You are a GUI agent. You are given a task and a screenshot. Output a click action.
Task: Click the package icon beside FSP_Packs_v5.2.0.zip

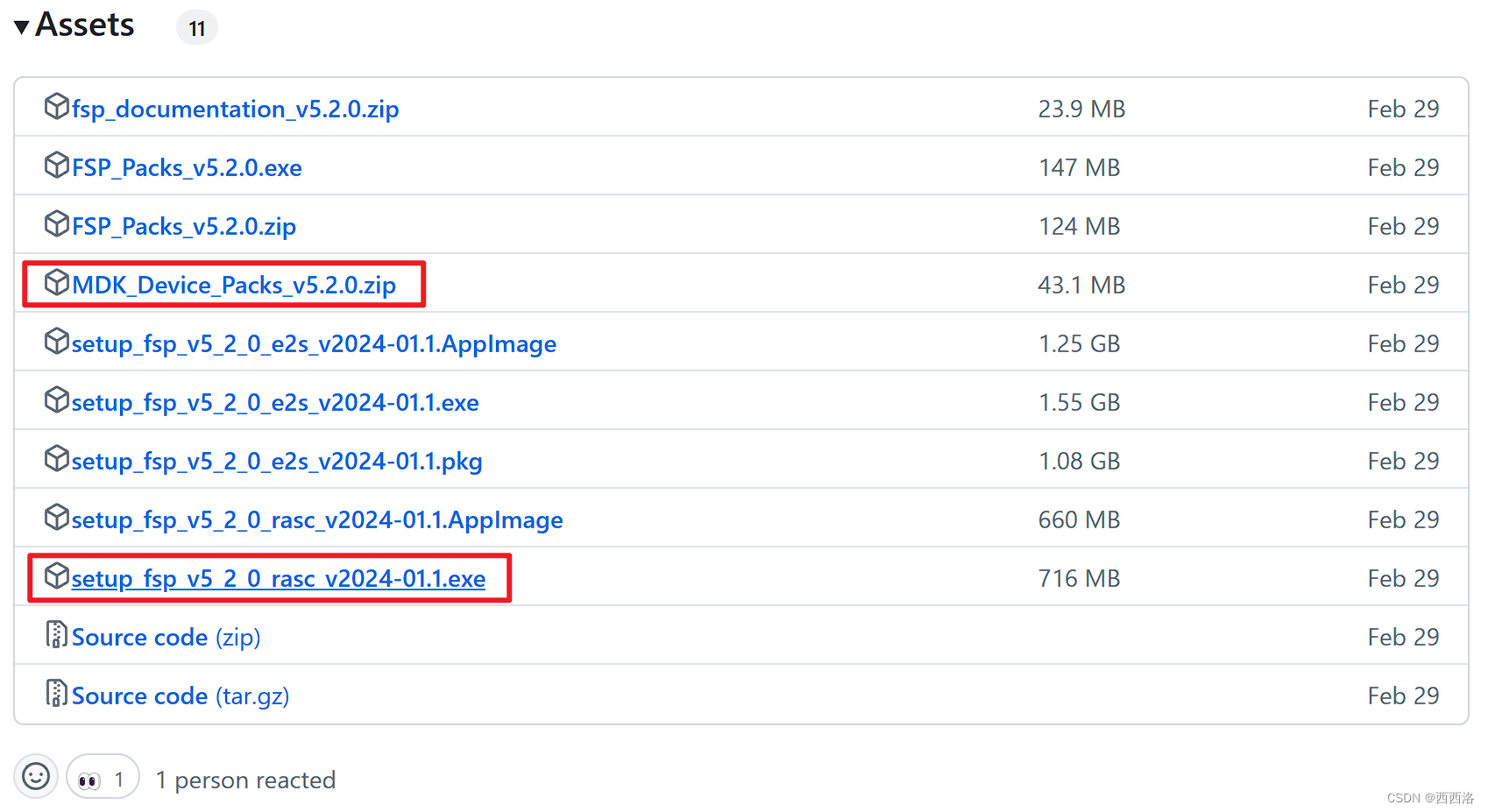pyautogui.click(x=56, y=224)
